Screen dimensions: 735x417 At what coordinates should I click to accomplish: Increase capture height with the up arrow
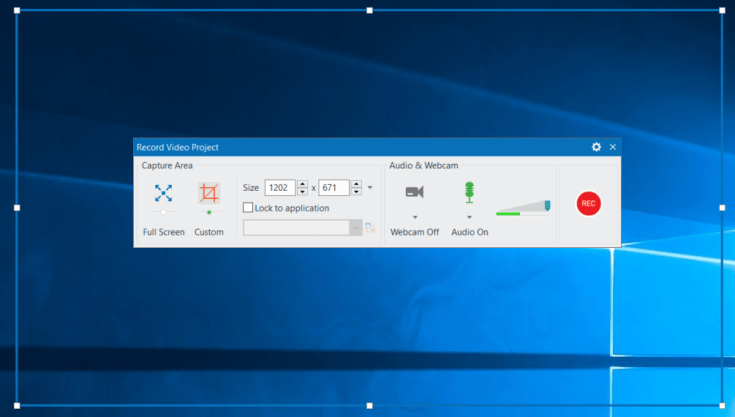(x=356, y=184)
